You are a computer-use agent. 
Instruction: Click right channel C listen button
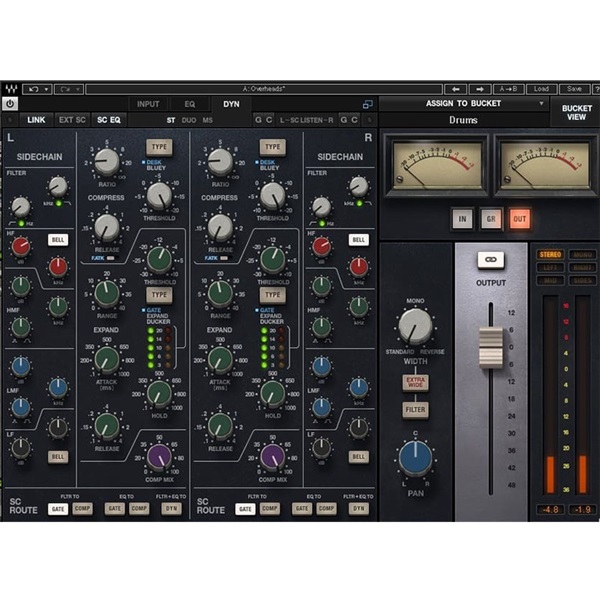pyautogui.click(x=355, y=120)
